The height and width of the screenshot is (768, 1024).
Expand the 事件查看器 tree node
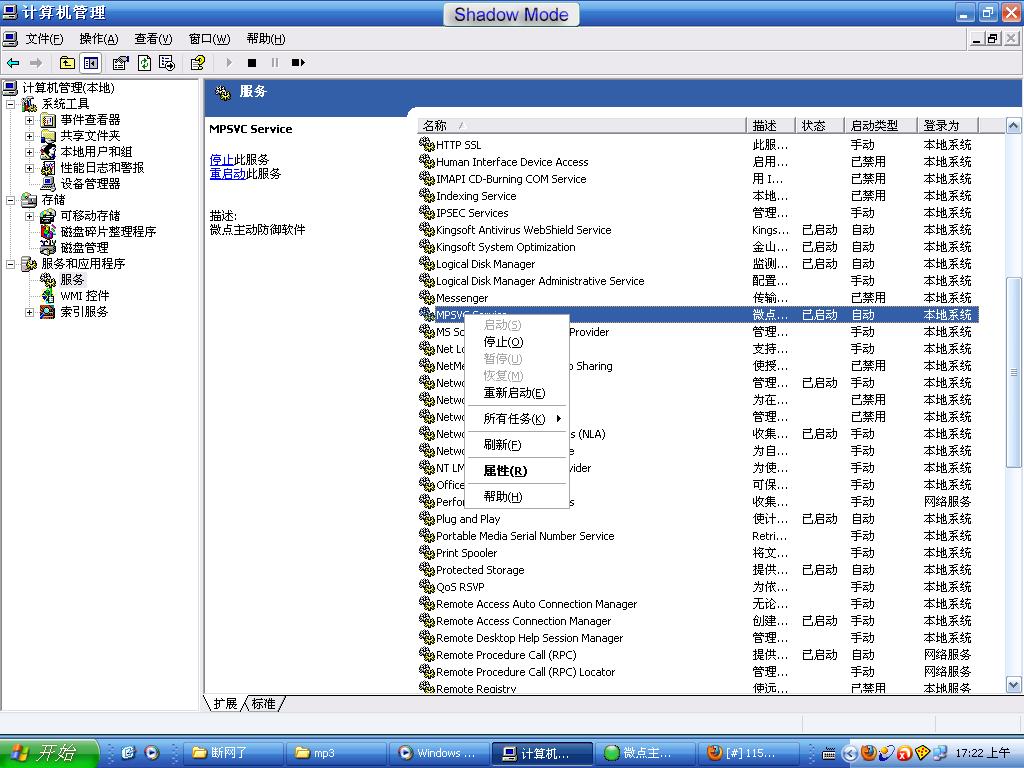(x=29, y=120)
